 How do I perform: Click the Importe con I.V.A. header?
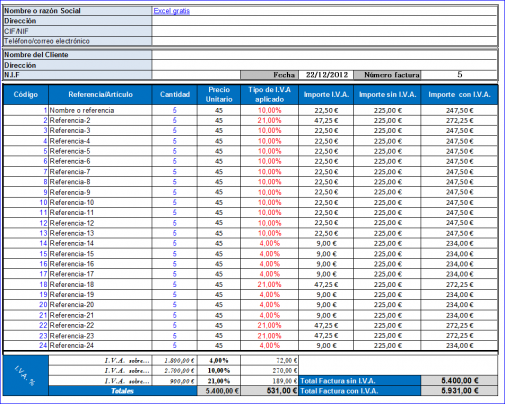(459, 95)
